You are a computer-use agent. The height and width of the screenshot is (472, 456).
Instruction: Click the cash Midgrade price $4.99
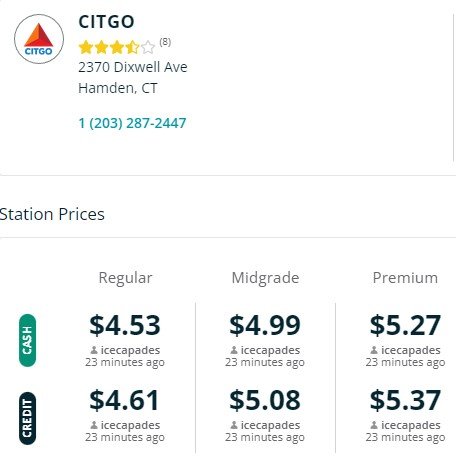coord(265,325)
